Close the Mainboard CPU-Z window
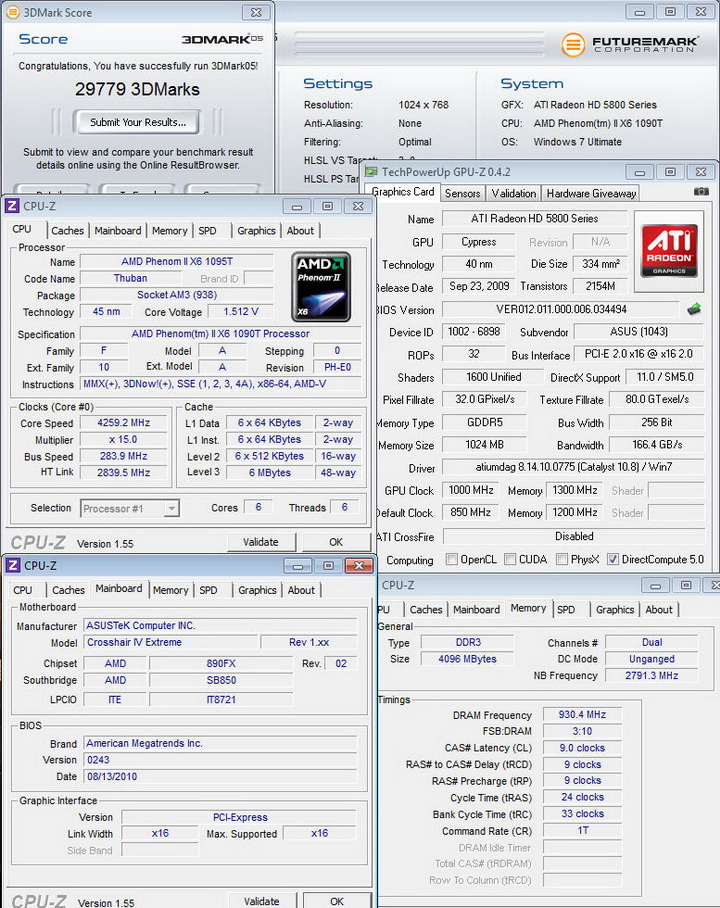Viewport: 720px width, 908px height. pyautogui.click(x=359, y=565)
